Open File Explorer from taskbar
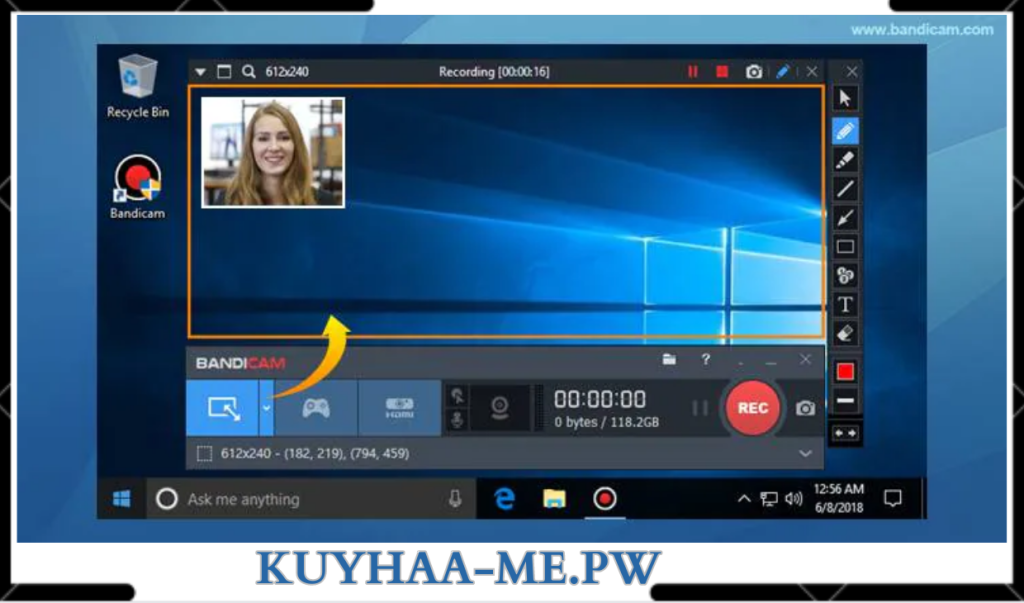Screen dimensions: 1024x603 coord(554,500)
